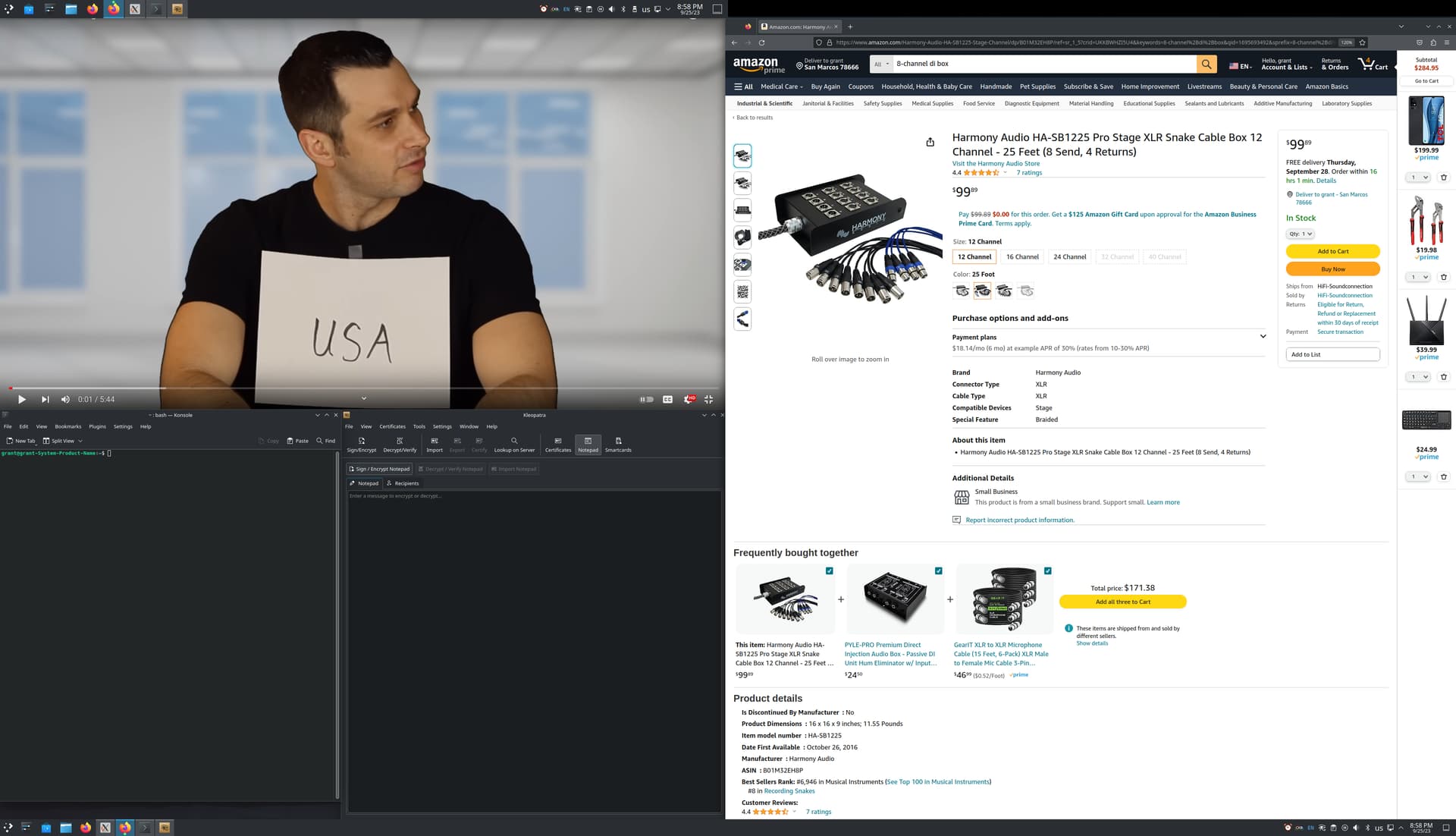Click Sign/Encrypt toolbar icon in Kleopatra
The image size is (1456, 836).
362,445
